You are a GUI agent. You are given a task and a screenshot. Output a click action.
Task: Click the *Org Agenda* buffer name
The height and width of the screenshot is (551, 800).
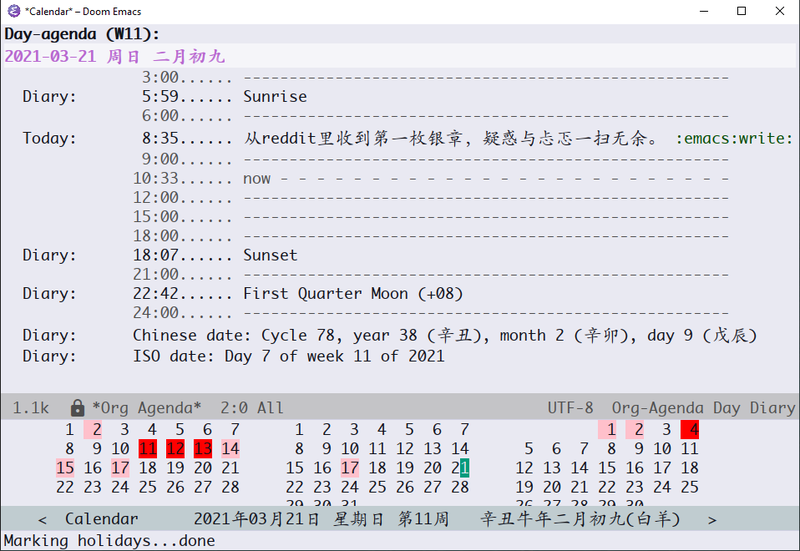click(x=147, y=408)
